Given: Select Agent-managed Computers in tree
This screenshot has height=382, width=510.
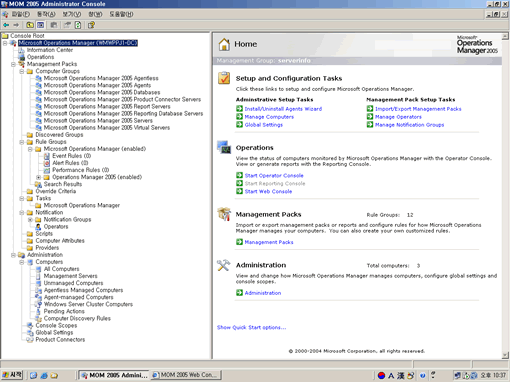Looking at the screenshot, I should pyautogui.click(x=78, y=297).
